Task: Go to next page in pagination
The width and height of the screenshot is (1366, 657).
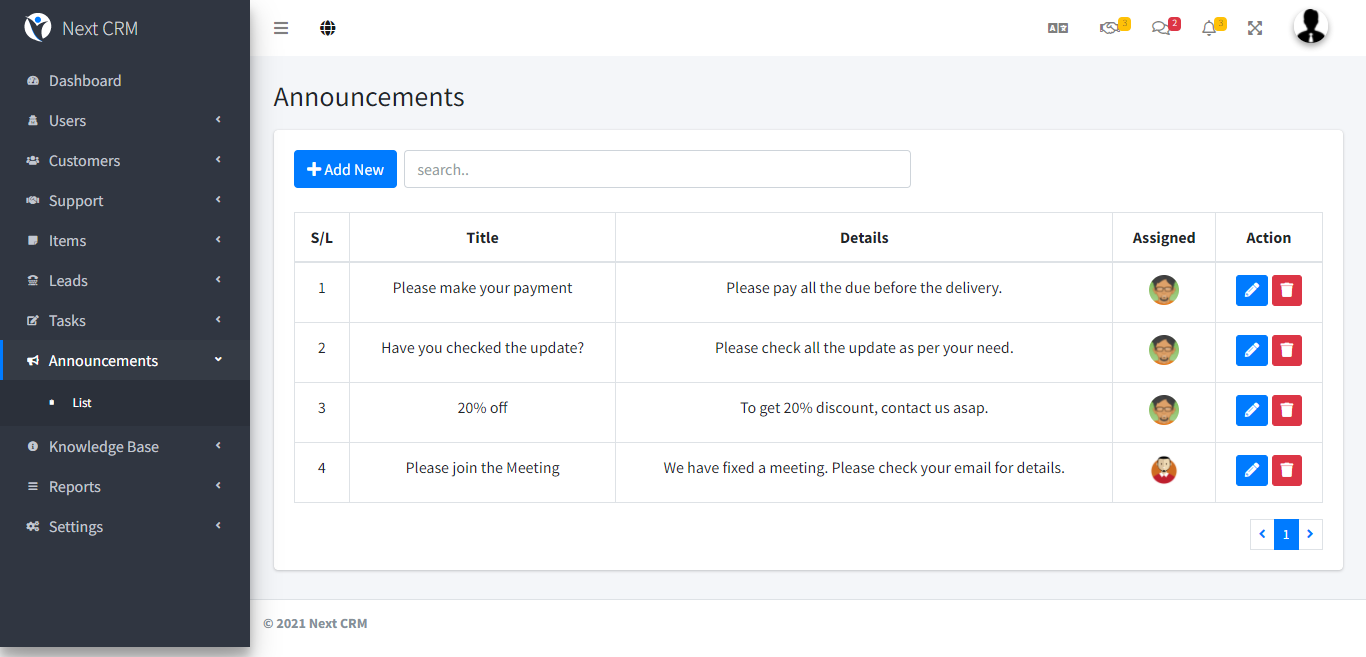Action: pyautogui.click(x=1310, y=535)
